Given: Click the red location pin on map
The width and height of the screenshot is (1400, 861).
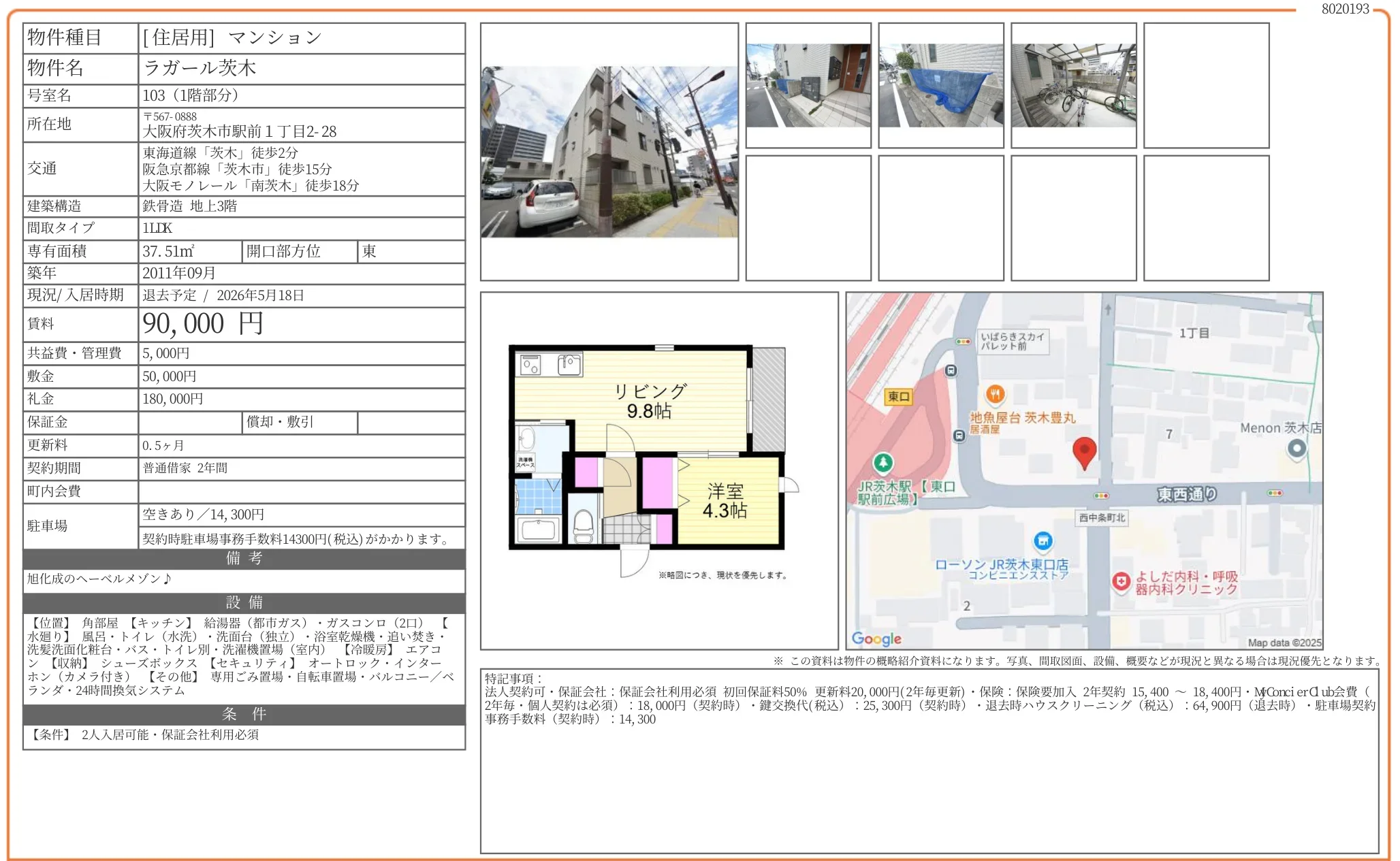Looking at the screenshot, I should coord(1083,451).
